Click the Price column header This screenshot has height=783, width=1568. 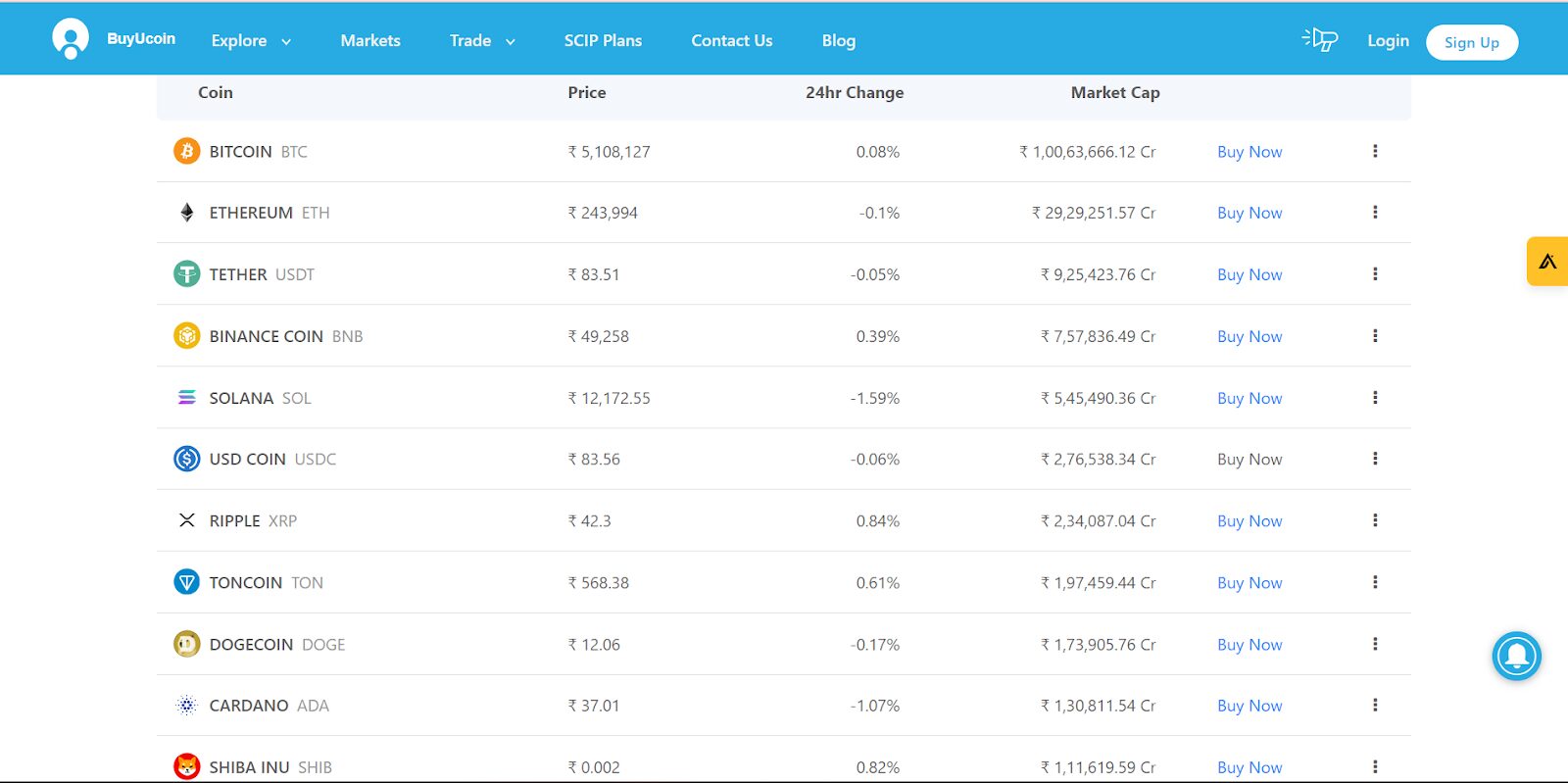[587, 92]
